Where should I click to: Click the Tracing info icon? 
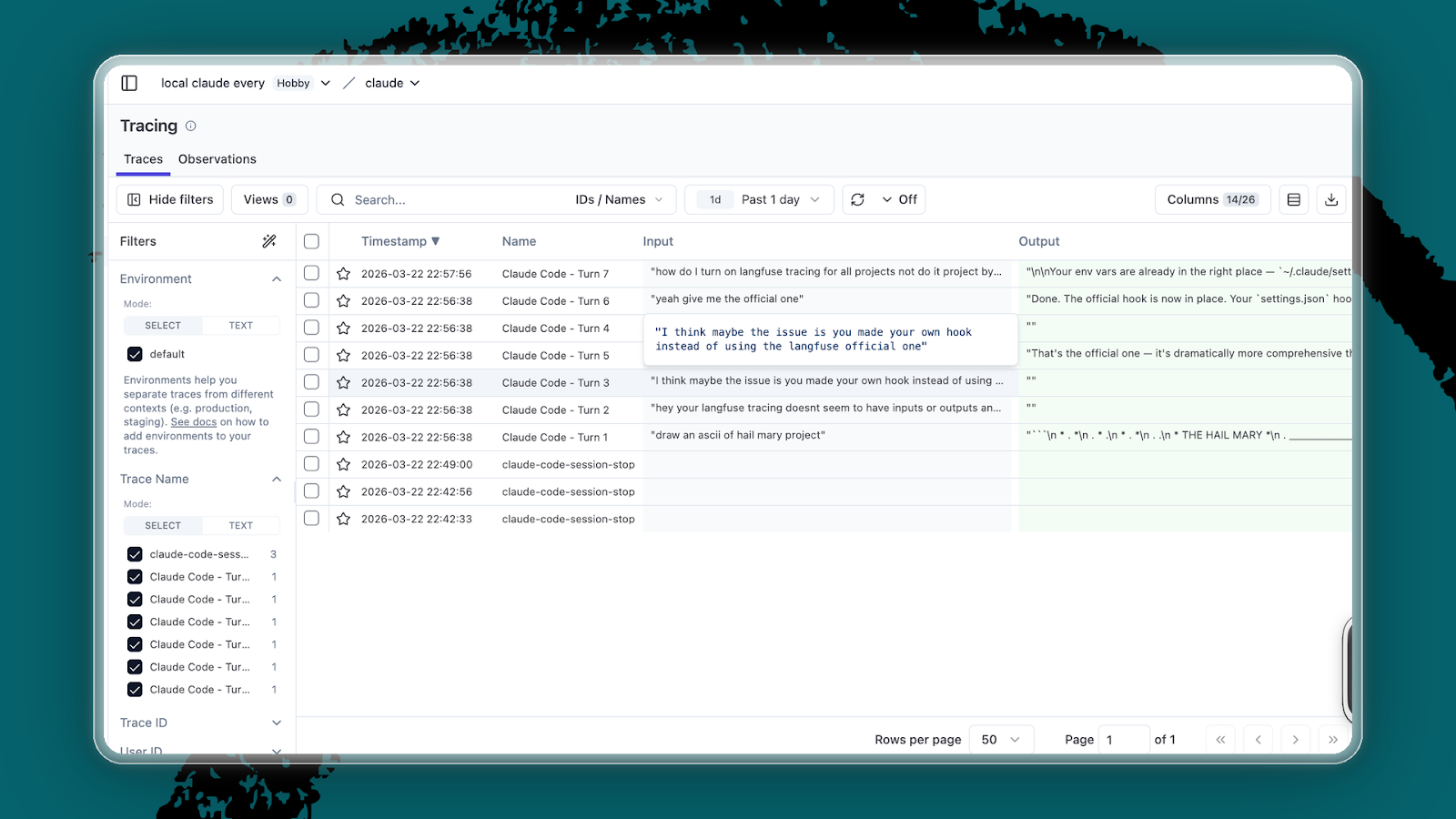point(191,126)
